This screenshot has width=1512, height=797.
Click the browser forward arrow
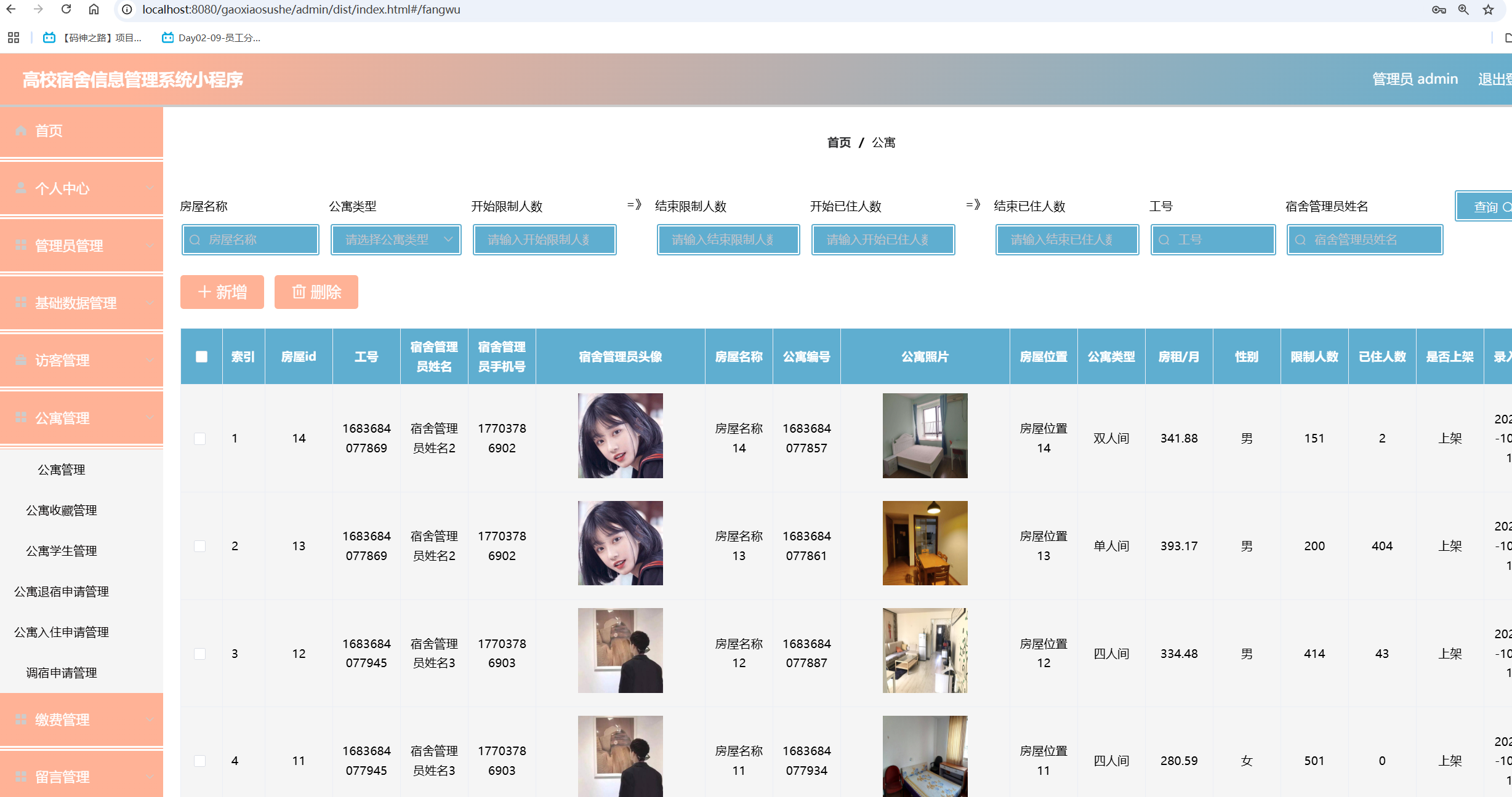pyautogui.click(x=38, y=9)
